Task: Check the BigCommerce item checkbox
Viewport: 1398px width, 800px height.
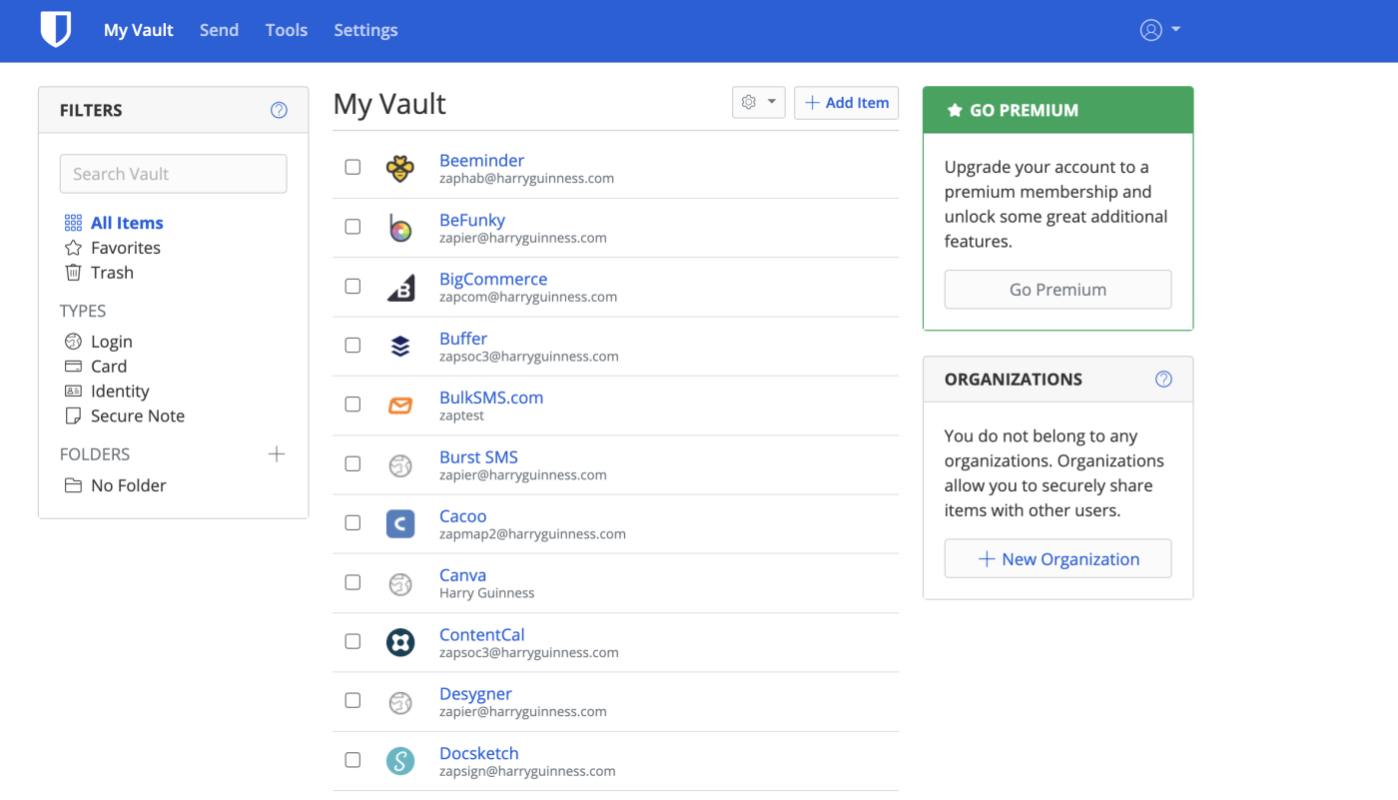Action: pyautogui.click(x=353, y=286)
